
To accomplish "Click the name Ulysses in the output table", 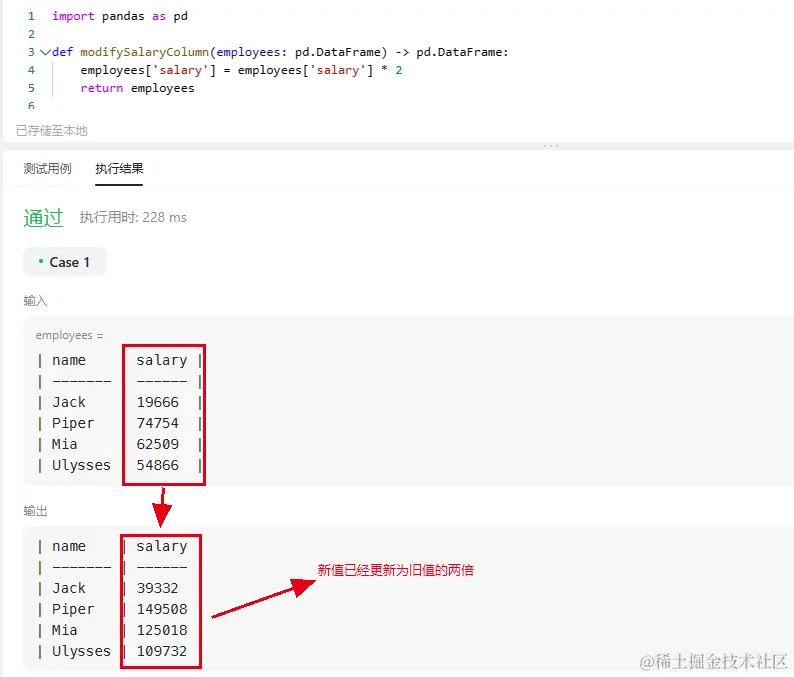I will tap(81, 651).
